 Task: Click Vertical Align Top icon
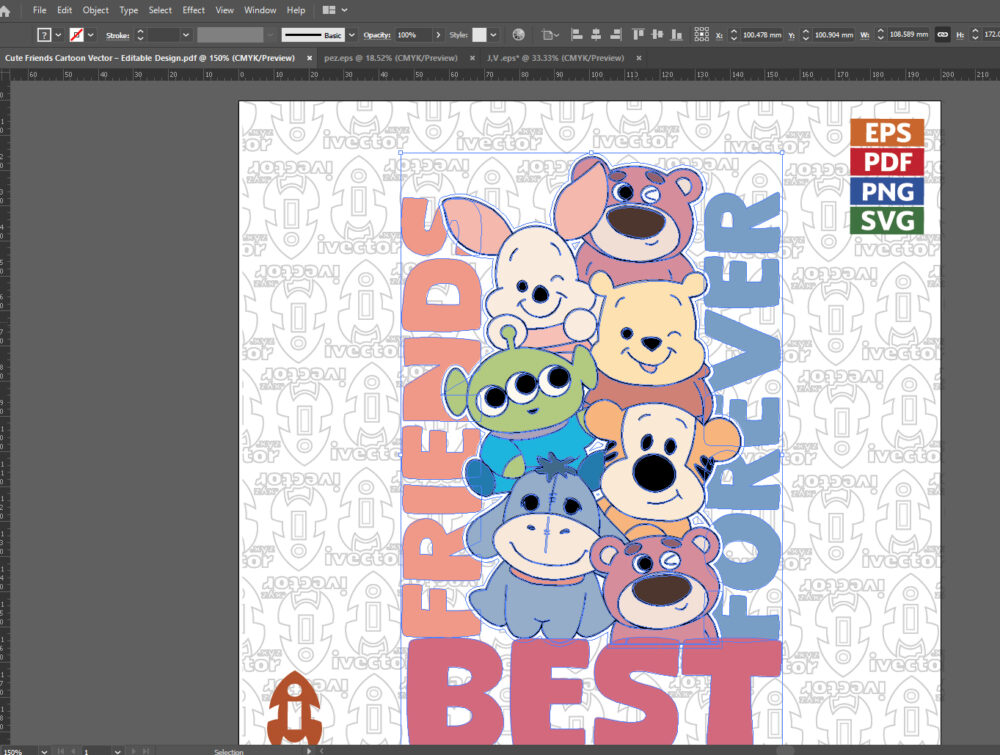[x=638, y=35]
